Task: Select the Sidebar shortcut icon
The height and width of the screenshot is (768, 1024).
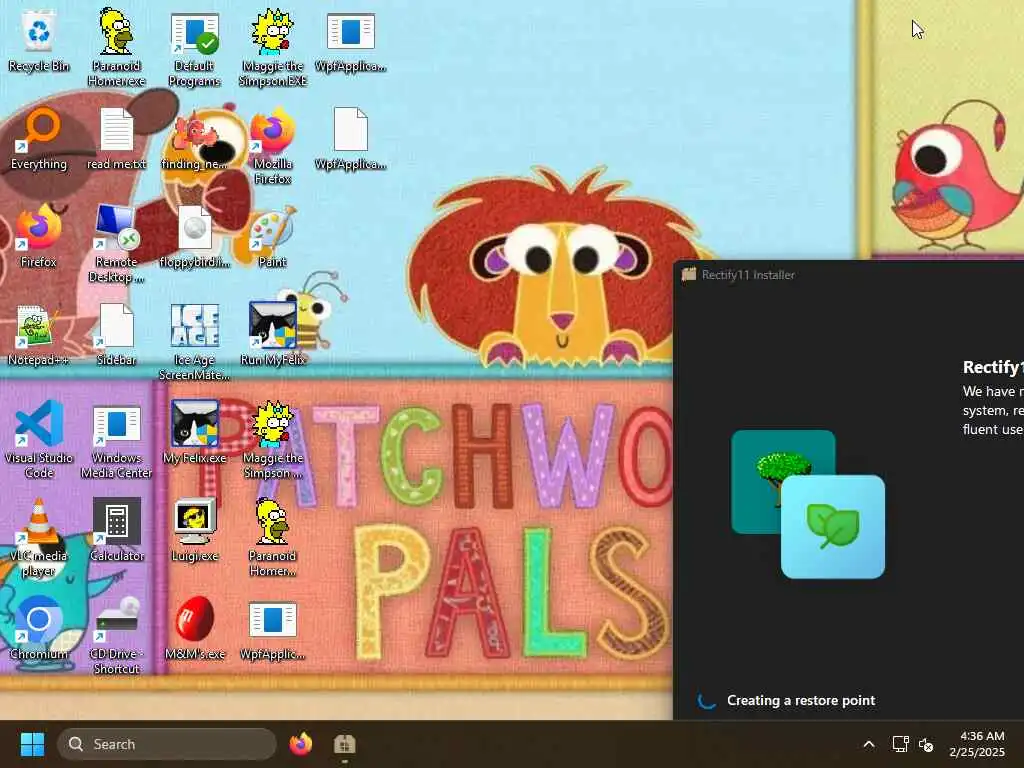Action: coord(116,334)
